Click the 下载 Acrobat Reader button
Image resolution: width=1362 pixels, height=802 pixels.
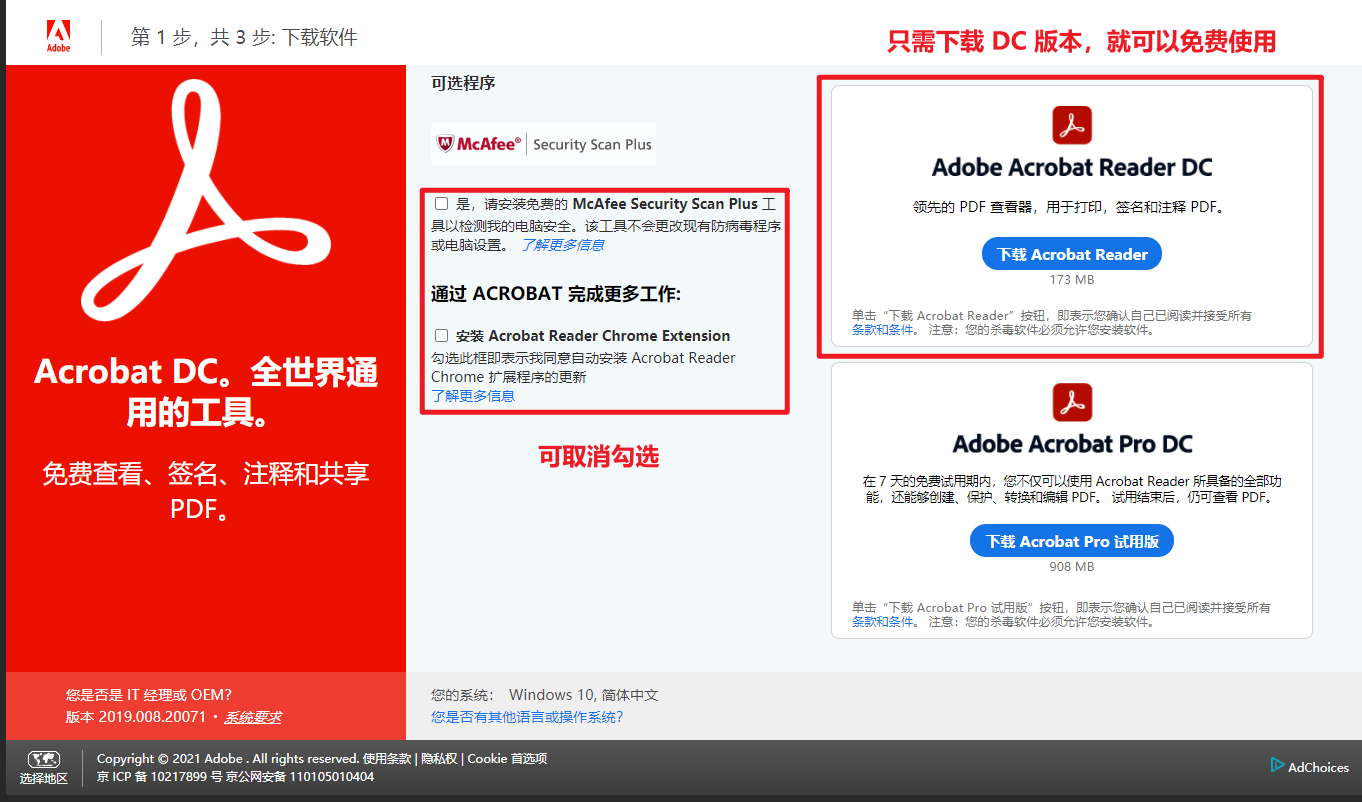point(1072,254)
